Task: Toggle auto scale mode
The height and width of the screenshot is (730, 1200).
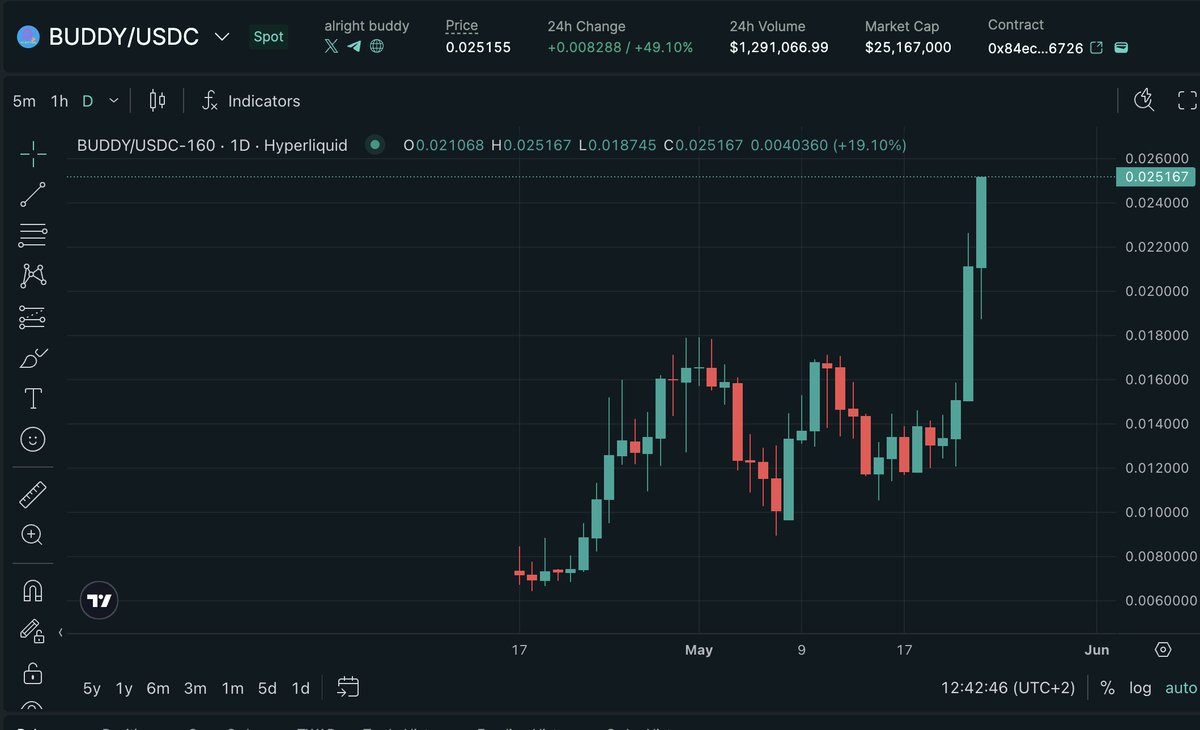Action: [1181, 688]
